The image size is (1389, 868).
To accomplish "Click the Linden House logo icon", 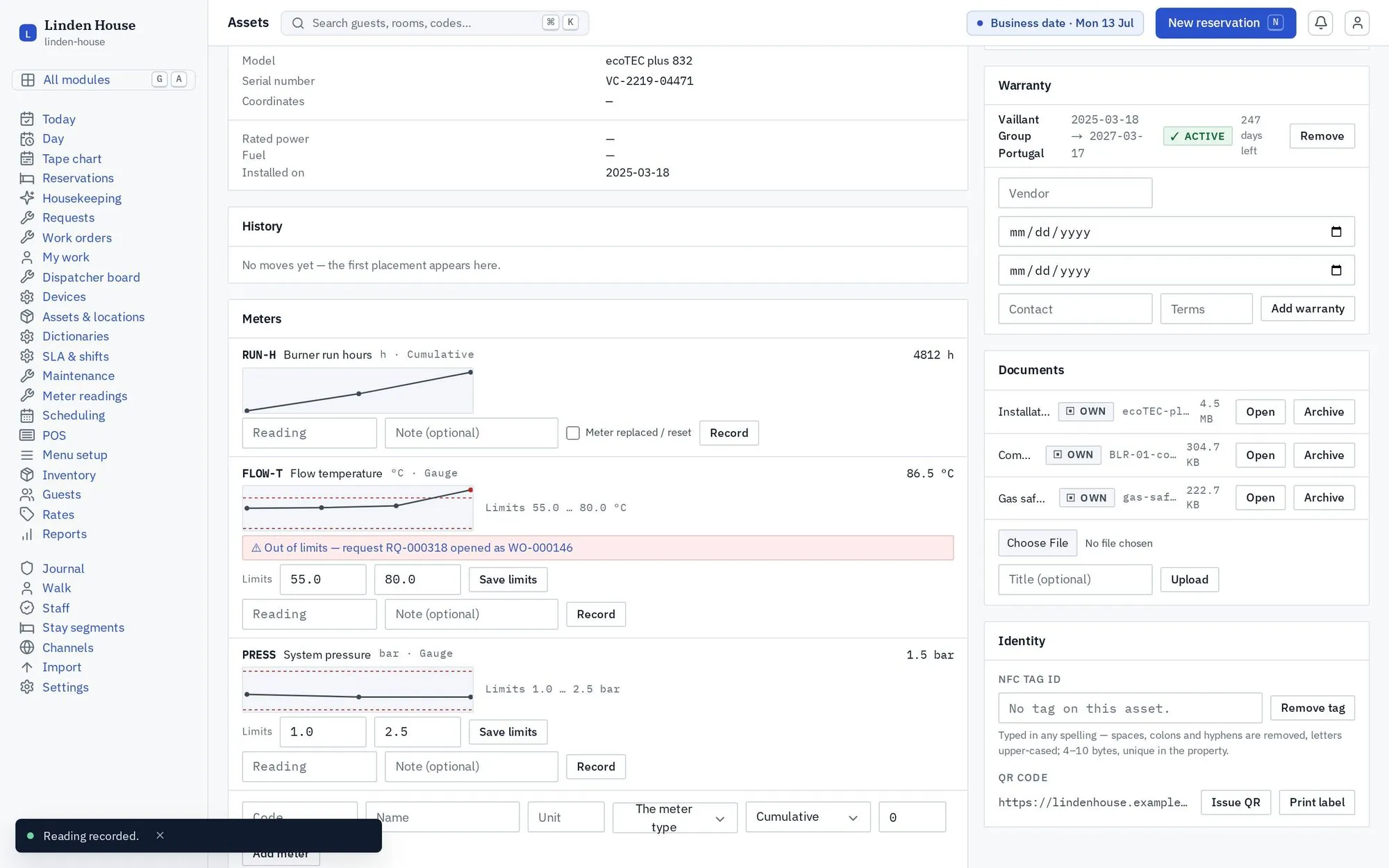I will 28,33.
